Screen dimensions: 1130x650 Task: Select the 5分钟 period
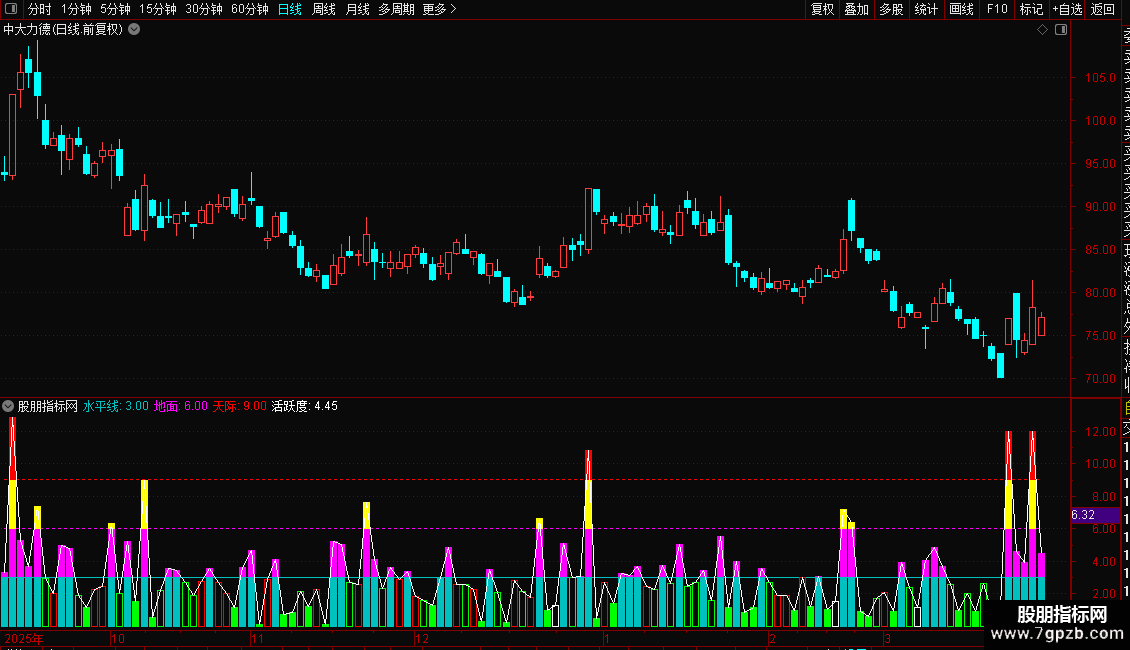[115, 9]
